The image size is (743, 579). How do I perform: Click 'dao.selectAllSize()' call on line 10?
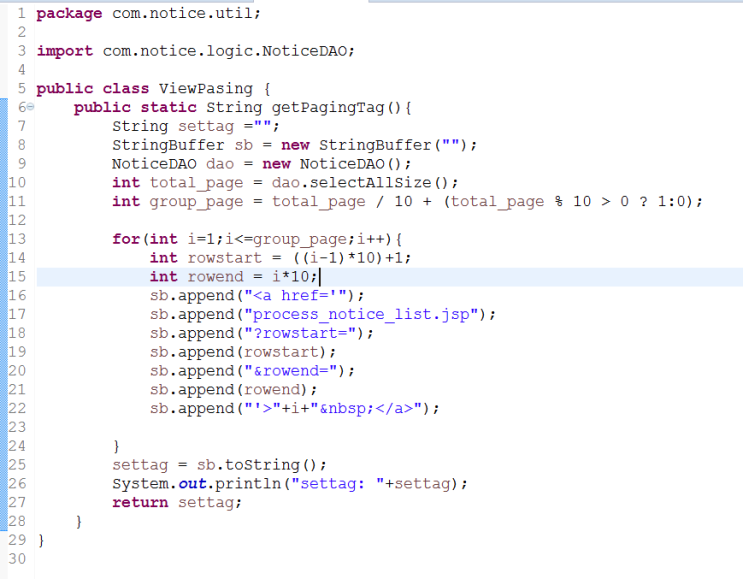(360, 182)
